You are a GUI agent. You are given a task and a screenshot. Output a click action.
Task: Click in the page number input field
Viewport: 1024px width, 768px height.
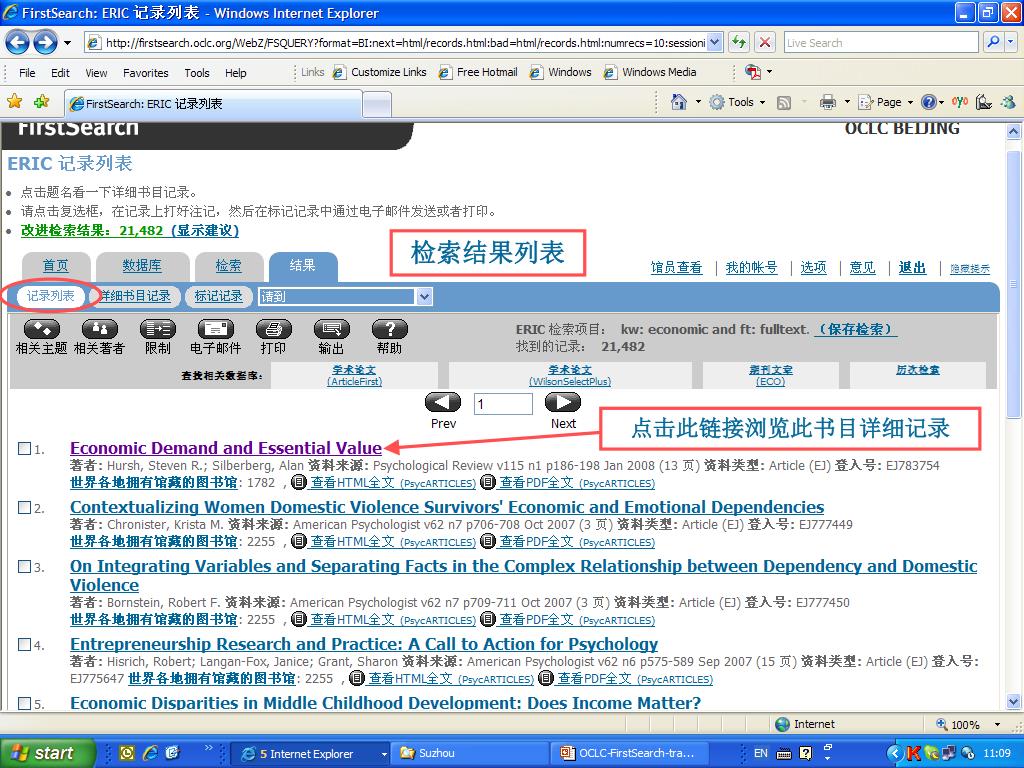[x=503, y=404]
